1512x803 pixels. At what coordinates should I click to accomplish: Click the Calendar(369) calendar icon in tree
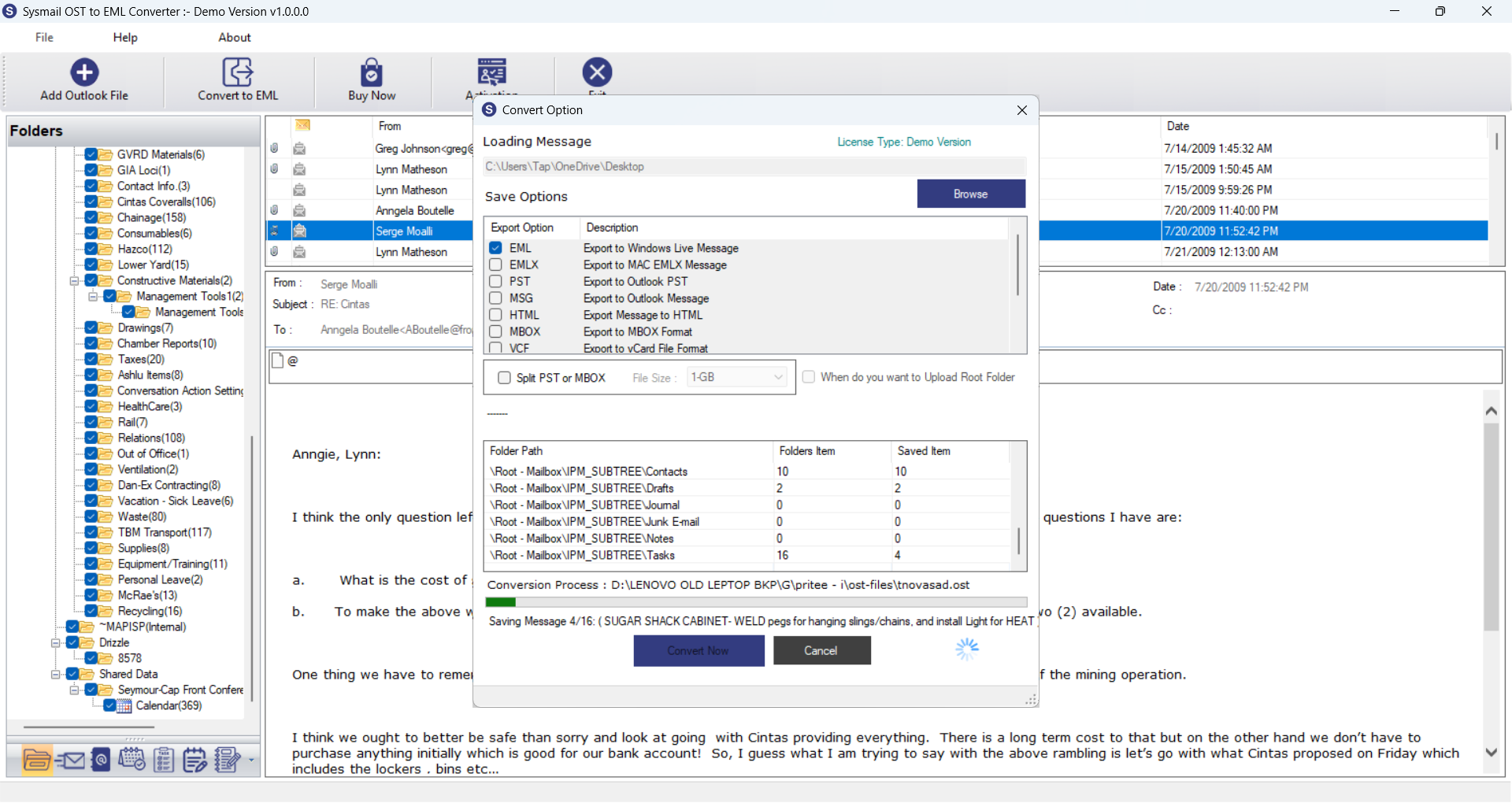[124, 706]
